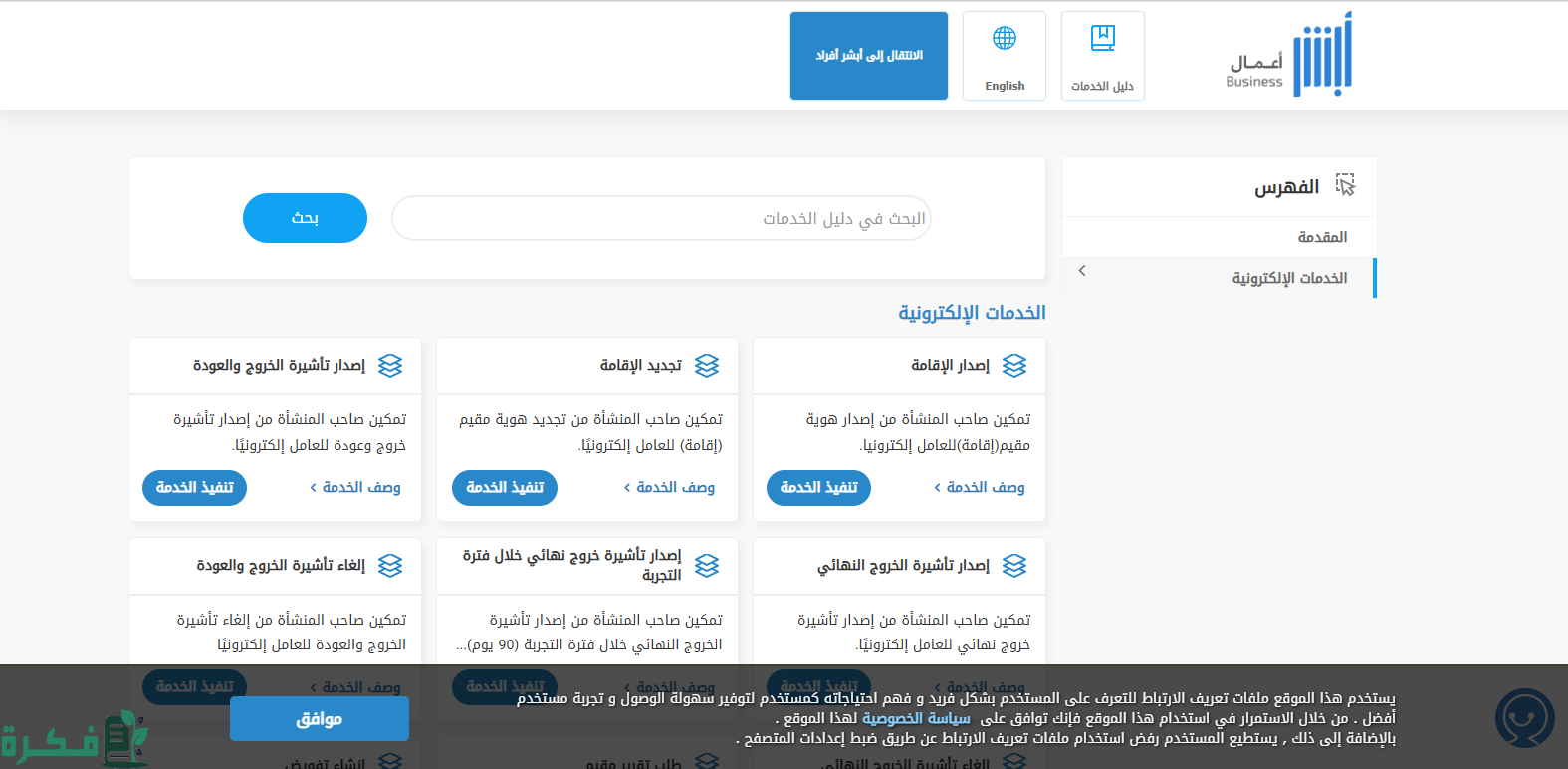The width and height of the screenshot is (1568, 769).
Task: Expand وصف الخدمة for تجديد الإقامة
Action: 669,487
